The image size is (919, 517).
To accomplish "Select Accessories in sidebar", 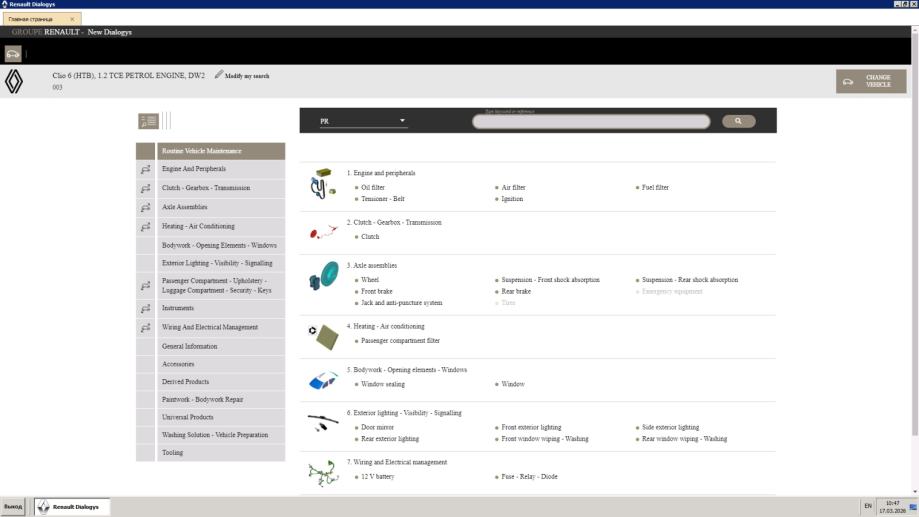I will tap(221, 364).
